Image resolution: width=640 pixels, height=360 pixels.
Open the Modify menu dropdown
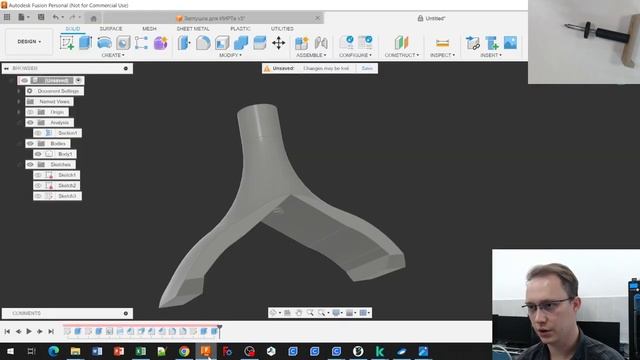(230, 55)
